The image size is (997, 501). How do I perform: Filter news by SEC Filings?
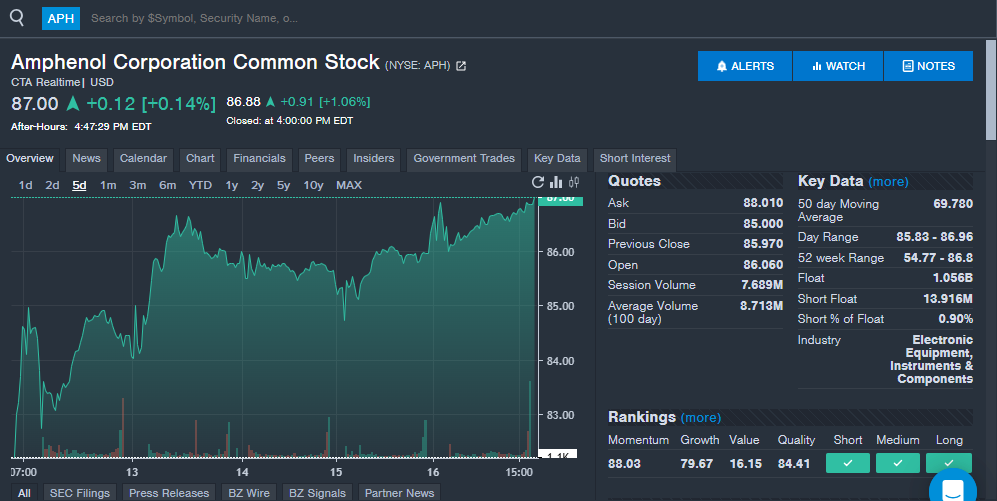[x=79, y=493]
